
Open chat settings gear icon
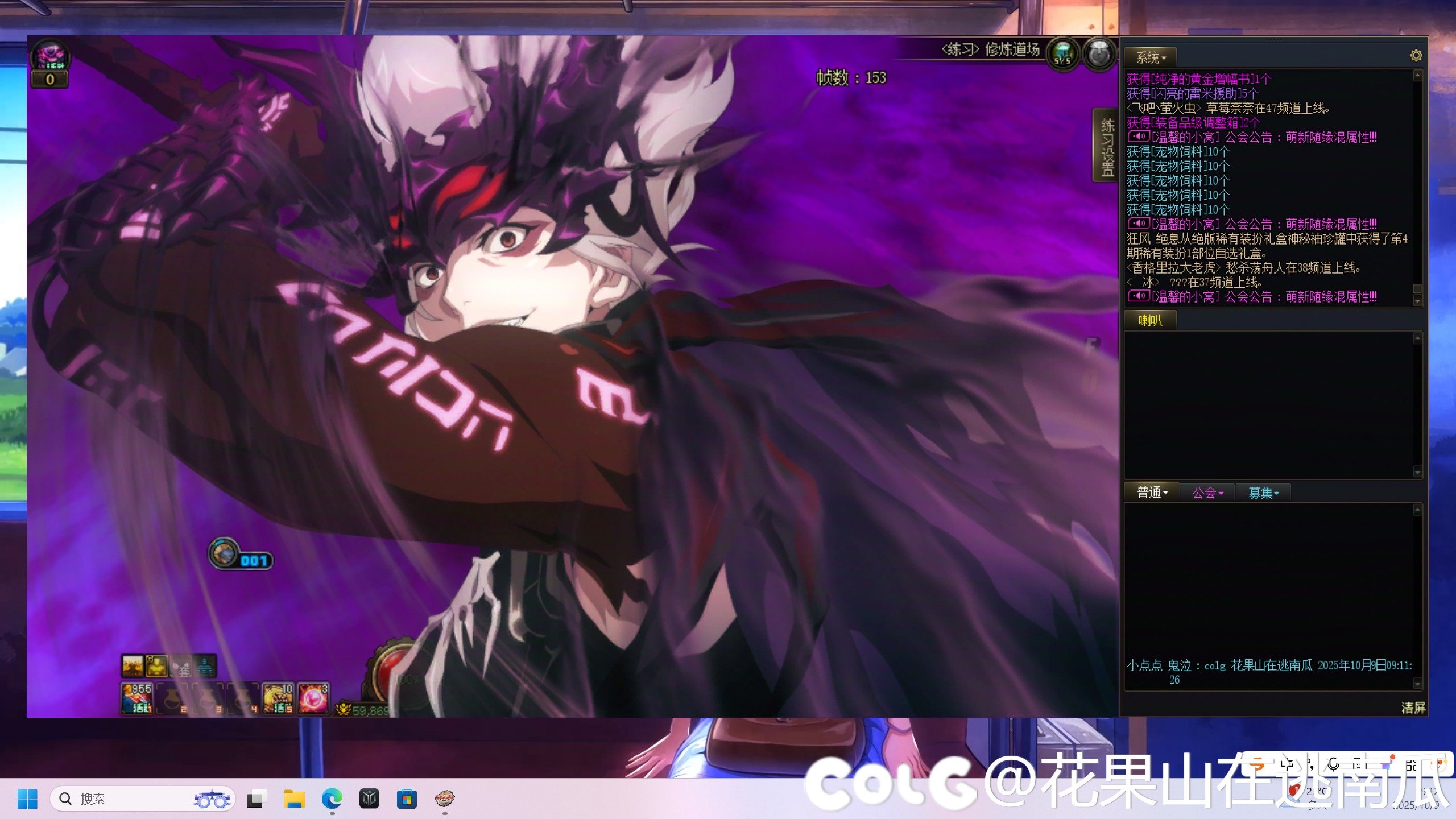click(1416, 55)
